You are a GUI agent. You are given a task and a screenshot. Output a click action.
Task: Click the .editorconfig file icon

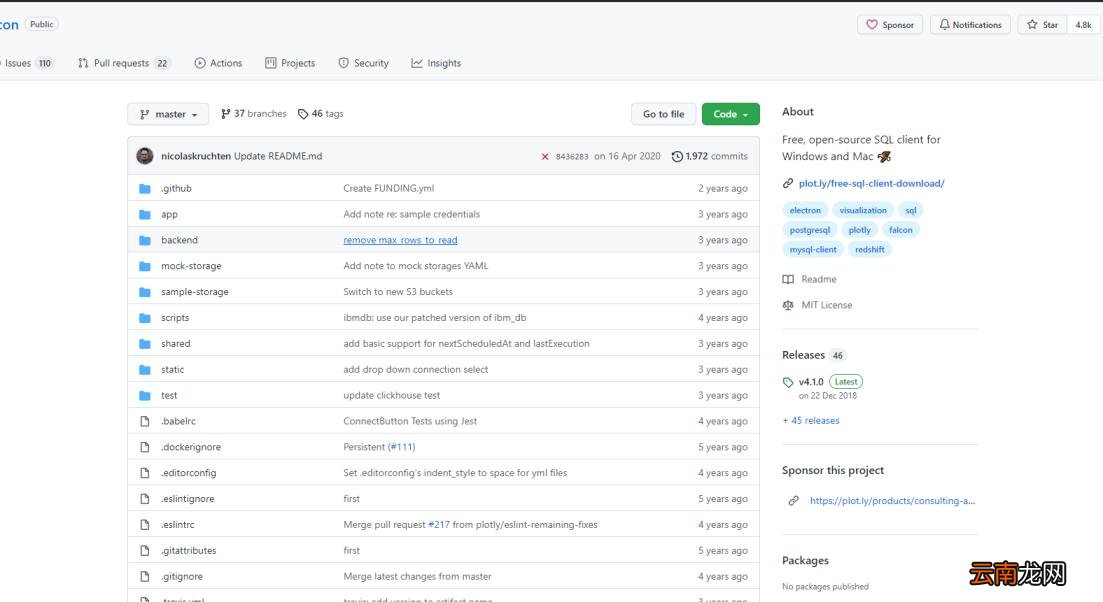pyautogui.click(x=145, y=473)
